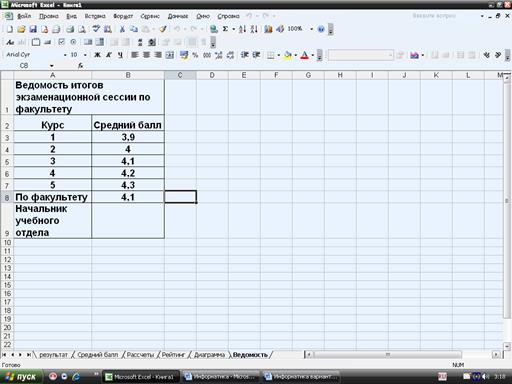Expand the Arial Cyr font name dropdown
The width and height of the screenshot is (512, 384).
[x=65, y=55]
